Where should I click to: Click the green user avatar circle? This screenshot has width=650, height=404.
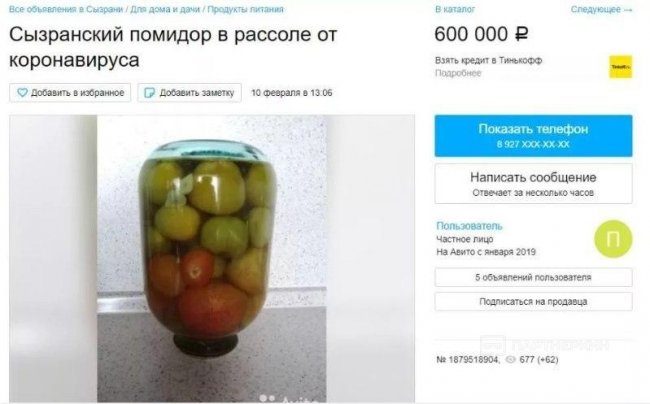tap(613, 239)
